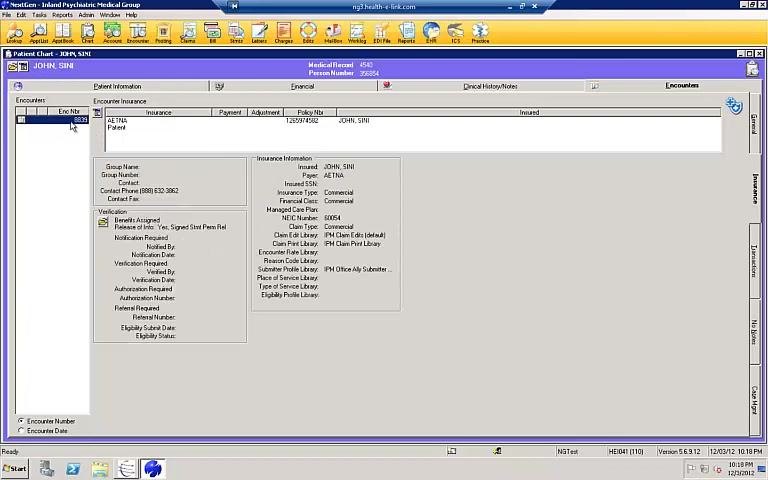Open the Reports toolbar icon
This screenshot has height=480, width=768.
pos(406,33)
